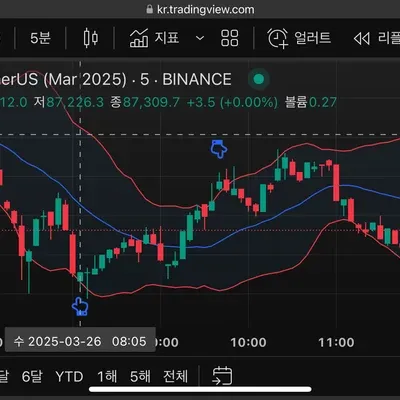Expand the indicator templates chevron
This screenshot has width=400, height=400.
[x=200, y=38]
